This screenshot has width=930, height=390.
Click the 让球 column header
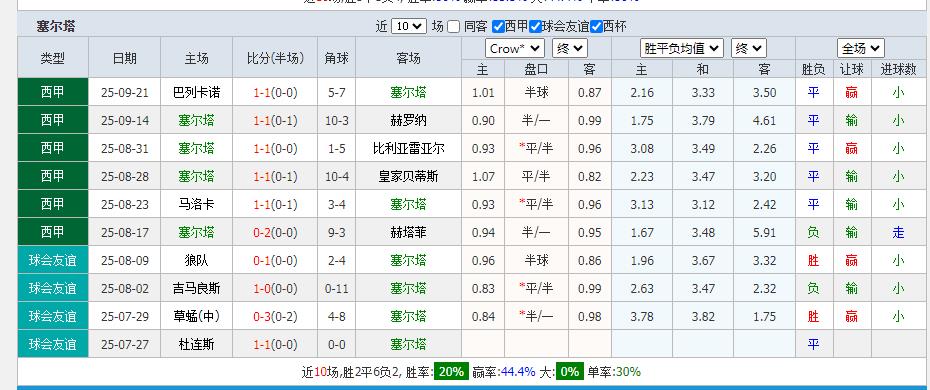[x=852, y=69]
